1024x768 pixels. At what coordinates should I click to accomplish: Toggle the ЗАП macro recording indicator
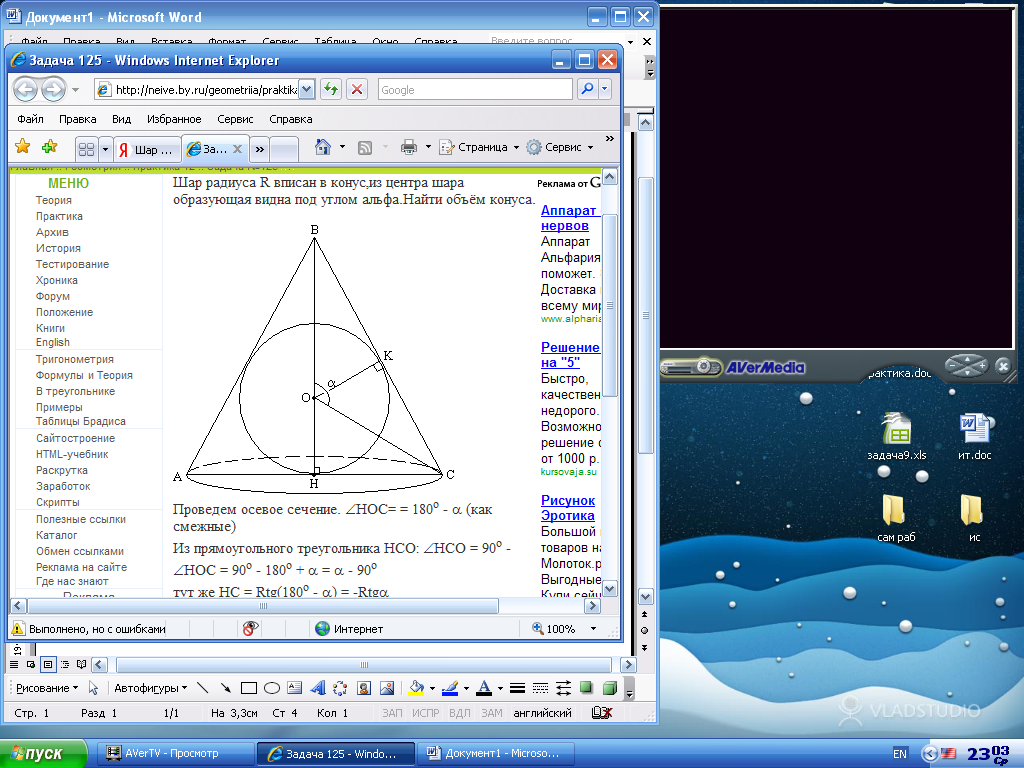click(392, 713)
